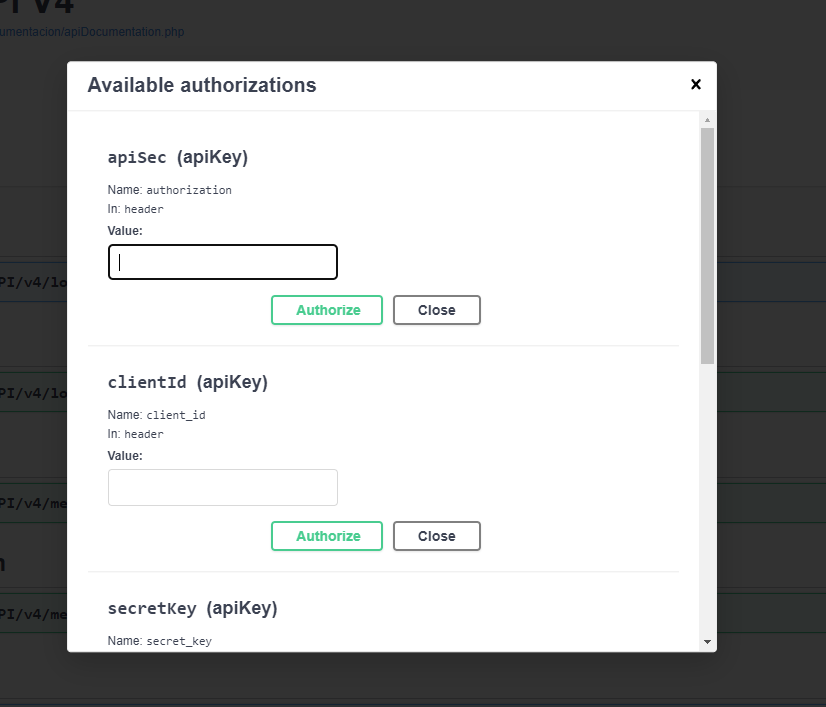Select the 'secretKey (apiKey)' heading text
826x707 pixels.
tap(192, 608)
